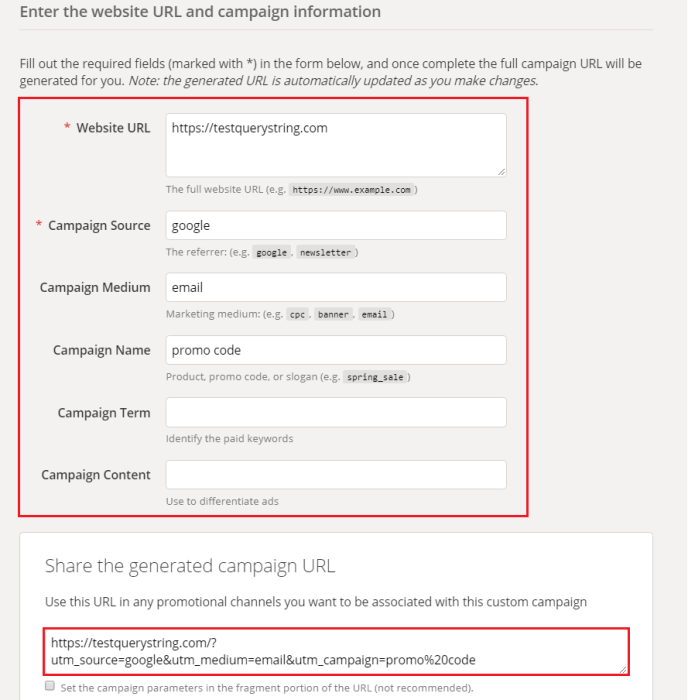
Task: Click the Campaign Source label text
Action: click(99, 226)
